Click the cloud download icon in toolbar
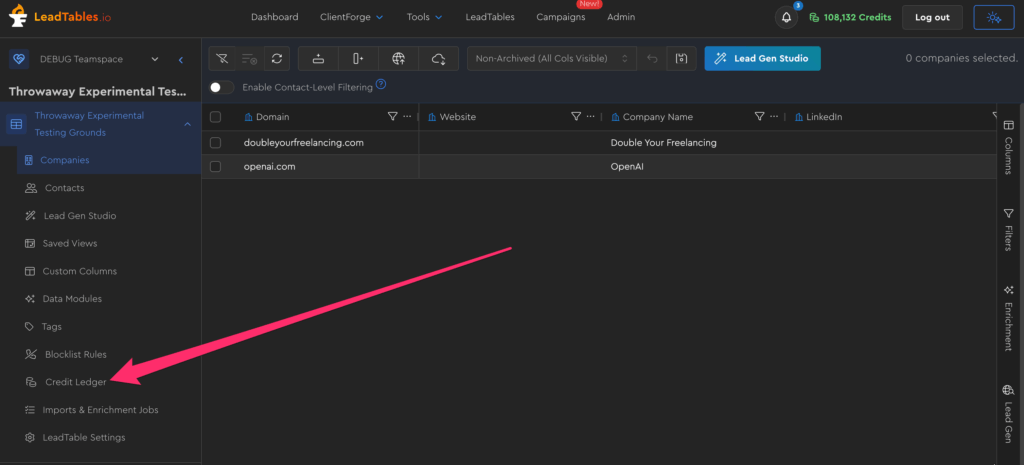 (x=438, y=58)
